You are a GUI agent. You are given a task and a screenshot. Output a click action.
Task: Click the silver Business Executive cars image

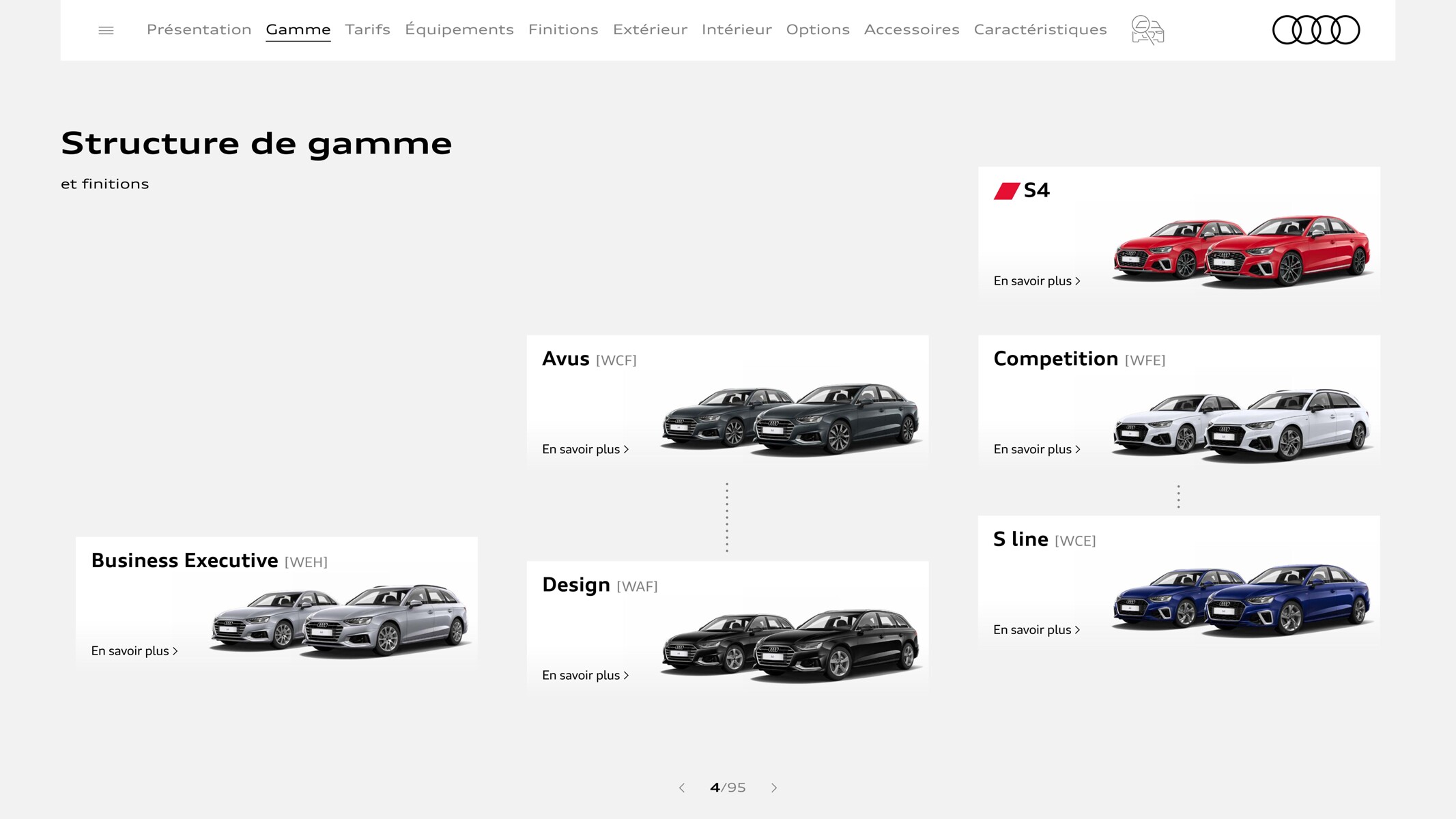[x=340, y=620]
